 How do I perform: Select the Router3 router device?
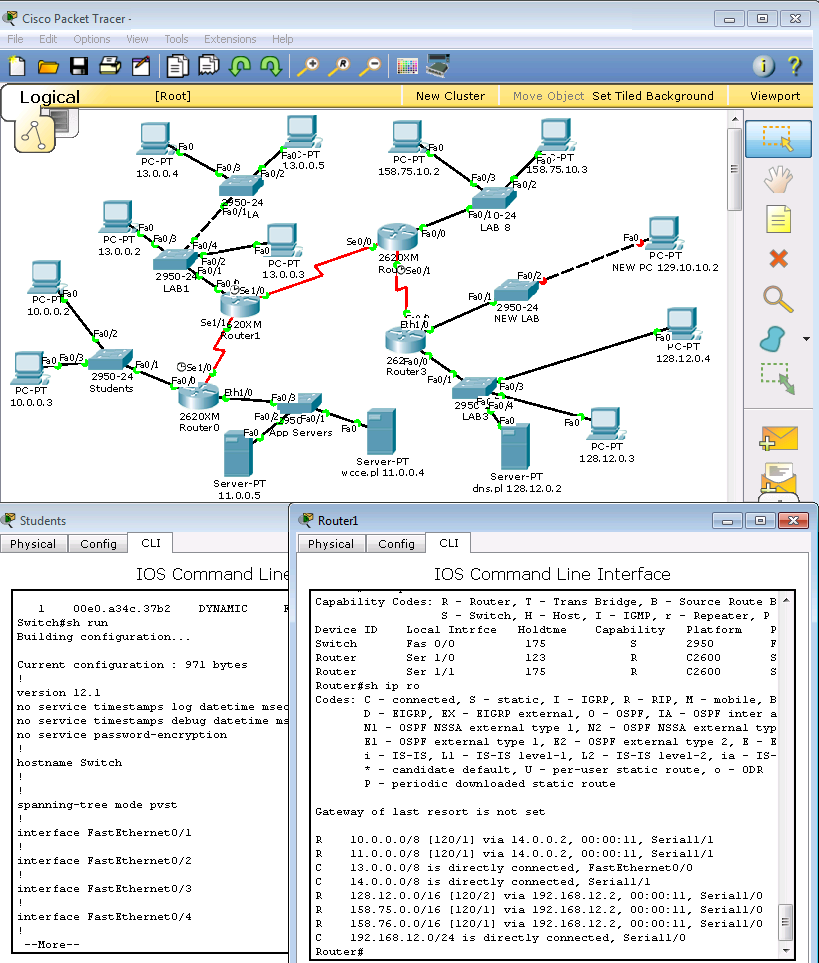click(405, 341)
